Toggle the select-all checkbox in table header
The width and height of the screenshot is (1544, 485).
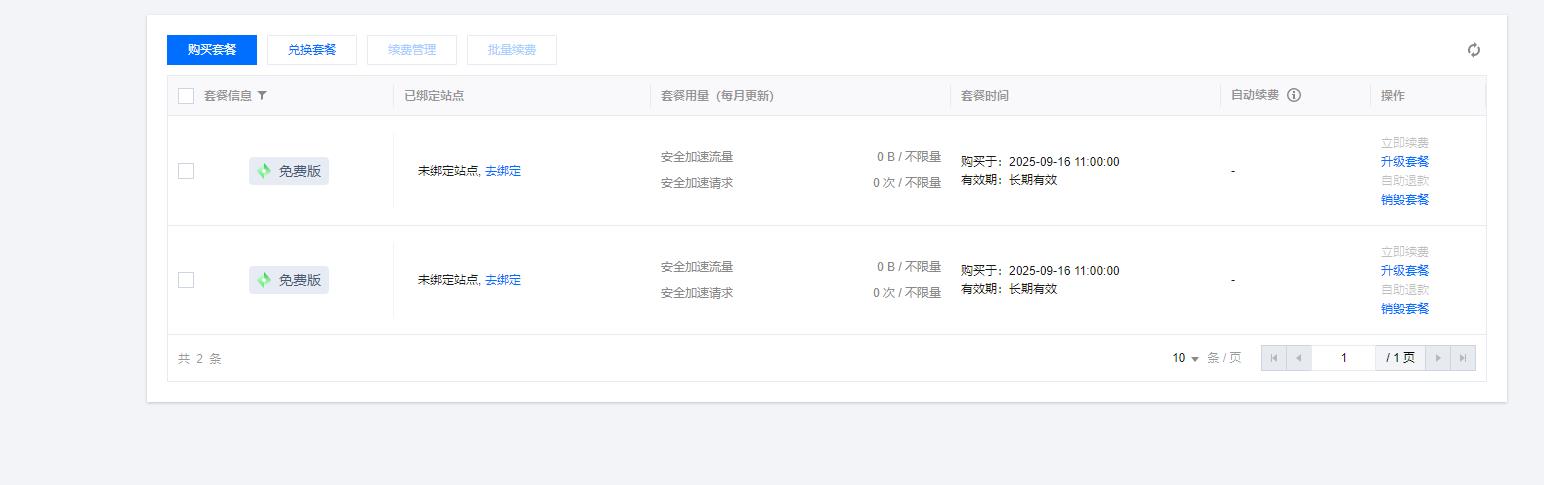(x=186, y=96)
